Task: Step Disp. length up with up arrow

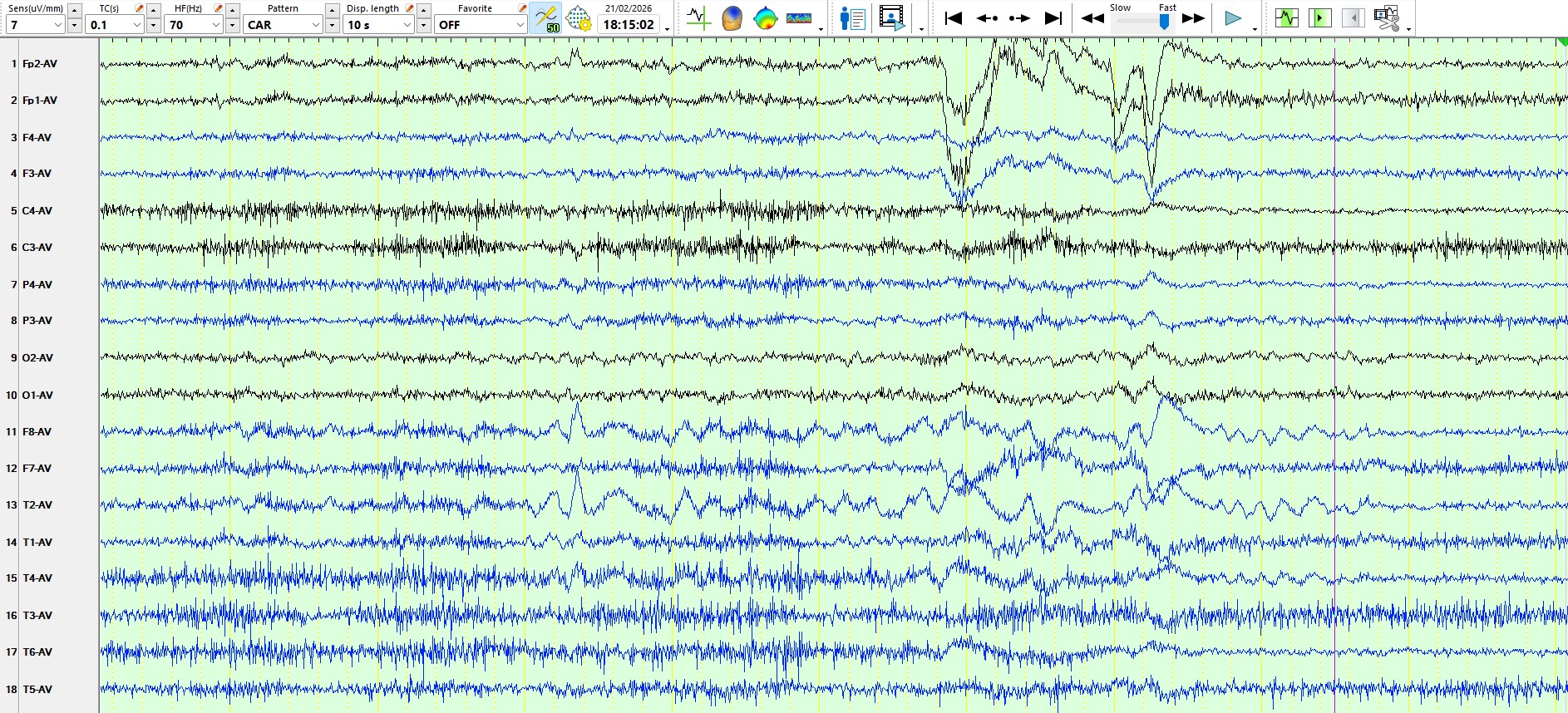Action: coord(423,10)
